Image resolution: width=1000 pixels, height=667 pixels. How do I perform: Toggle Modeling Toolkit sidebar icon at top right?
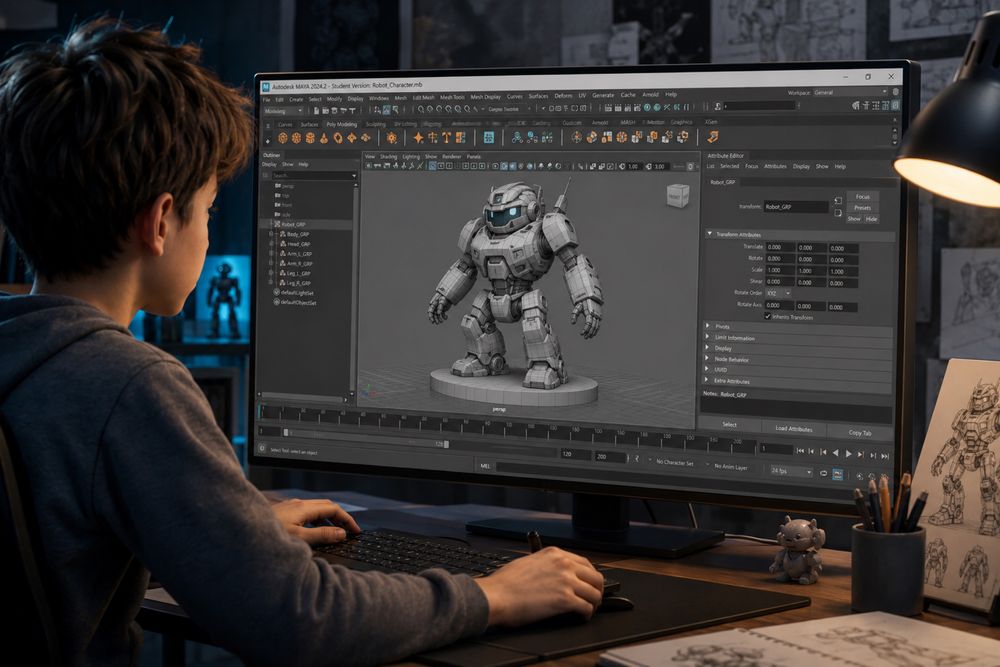point(855,105)
